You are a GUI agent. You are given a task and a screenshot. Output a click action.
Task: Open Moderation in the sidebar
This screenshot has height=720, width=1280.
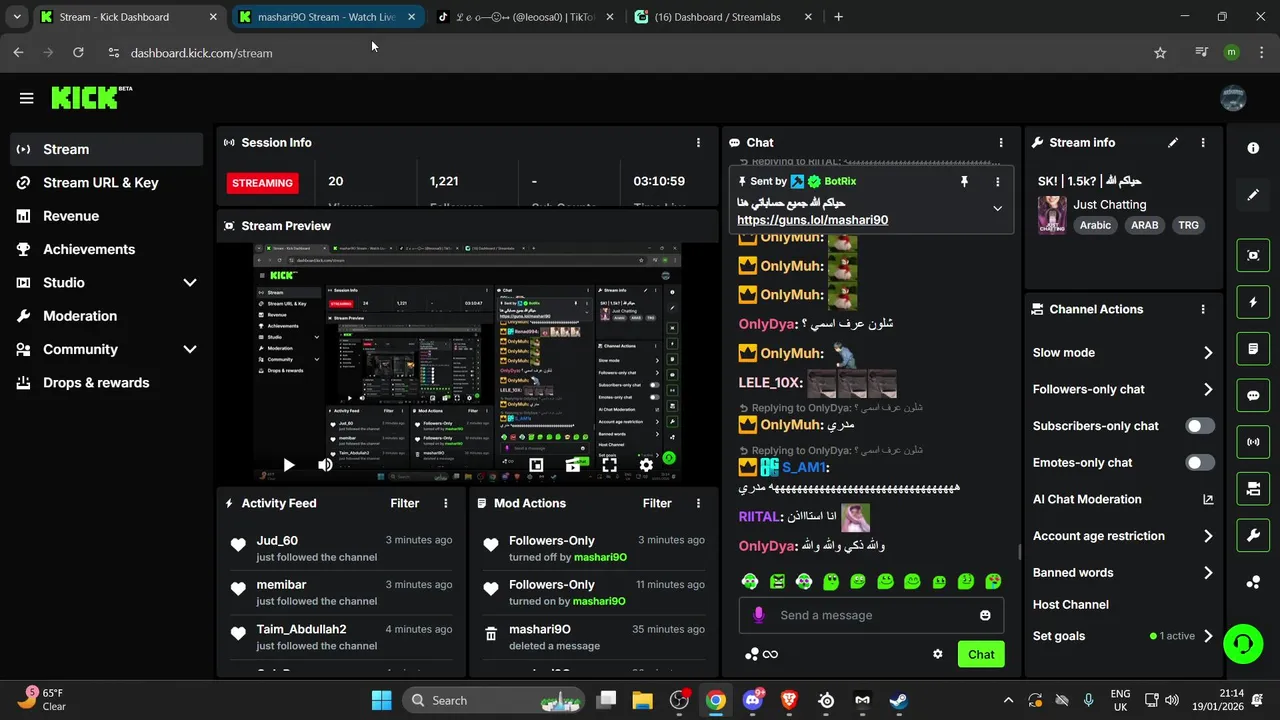click(107, 316)
